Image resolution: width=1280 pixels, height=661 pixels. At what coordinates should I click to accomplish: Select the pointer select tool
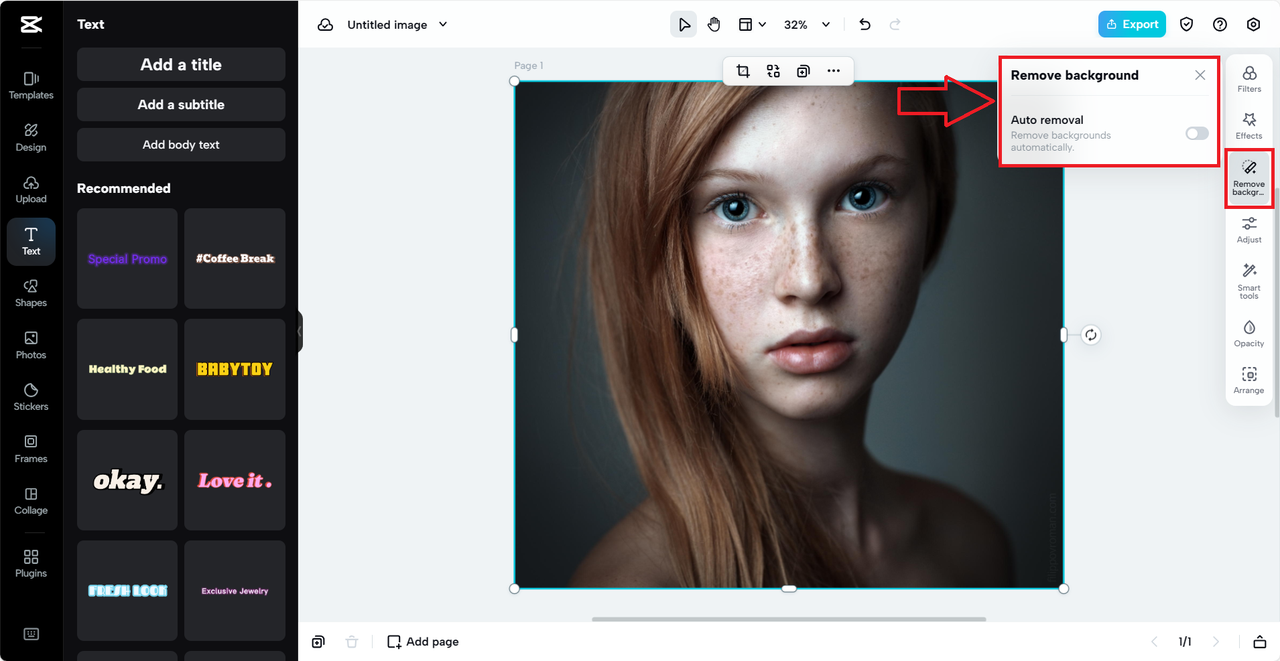pyautogui.click(x=683, y=25)
